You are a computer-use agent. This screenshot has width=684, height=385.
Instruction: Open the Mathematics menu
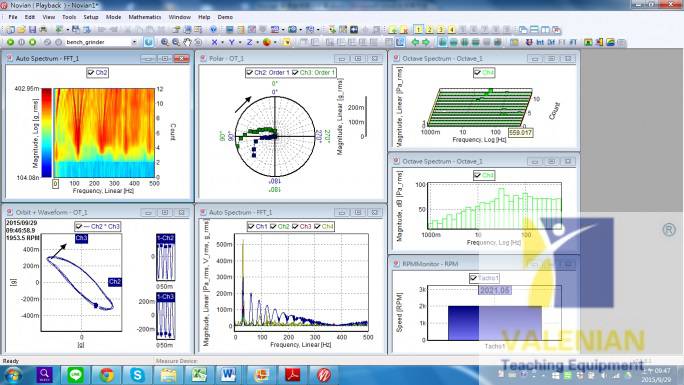click(x=145, y=17)
